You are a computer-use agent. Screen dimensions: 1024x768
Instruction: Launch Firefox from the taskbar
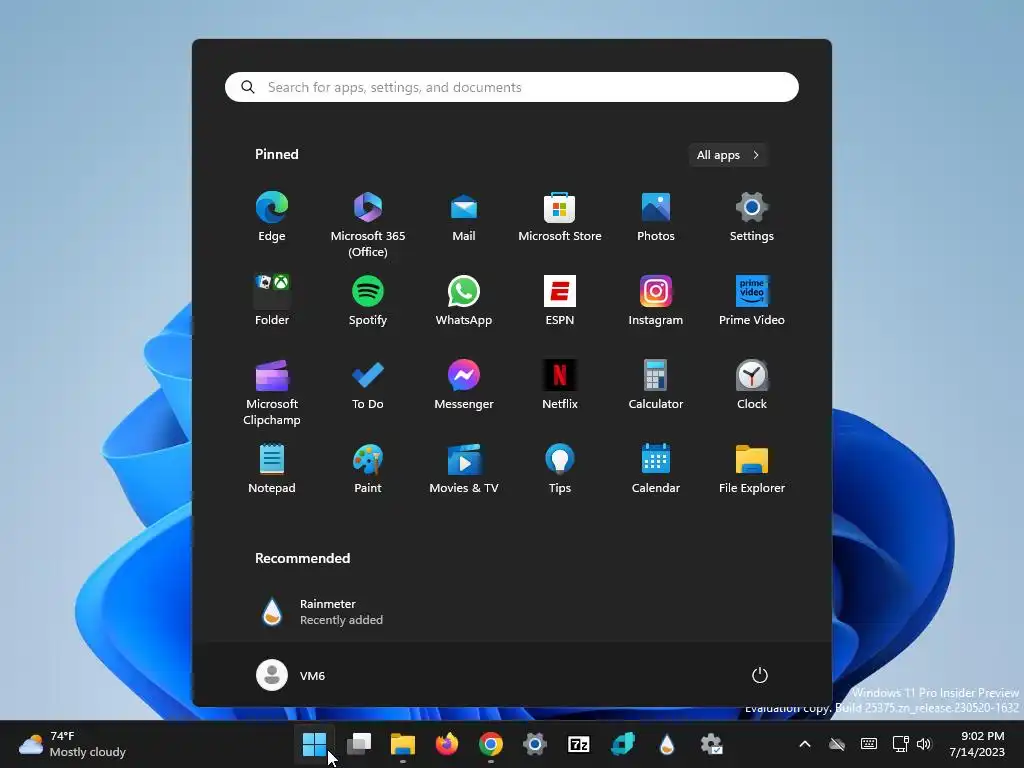click(447, 744)
